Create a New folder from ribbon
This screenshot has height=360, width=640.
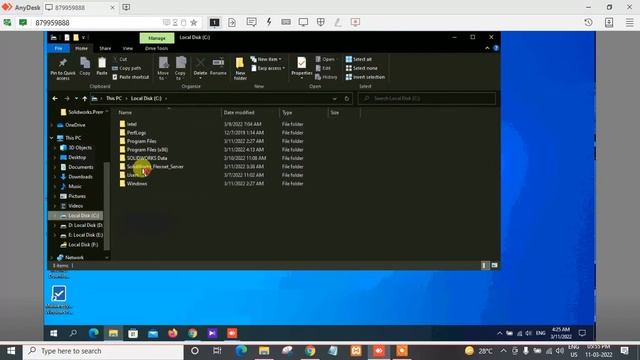[240, 68]
